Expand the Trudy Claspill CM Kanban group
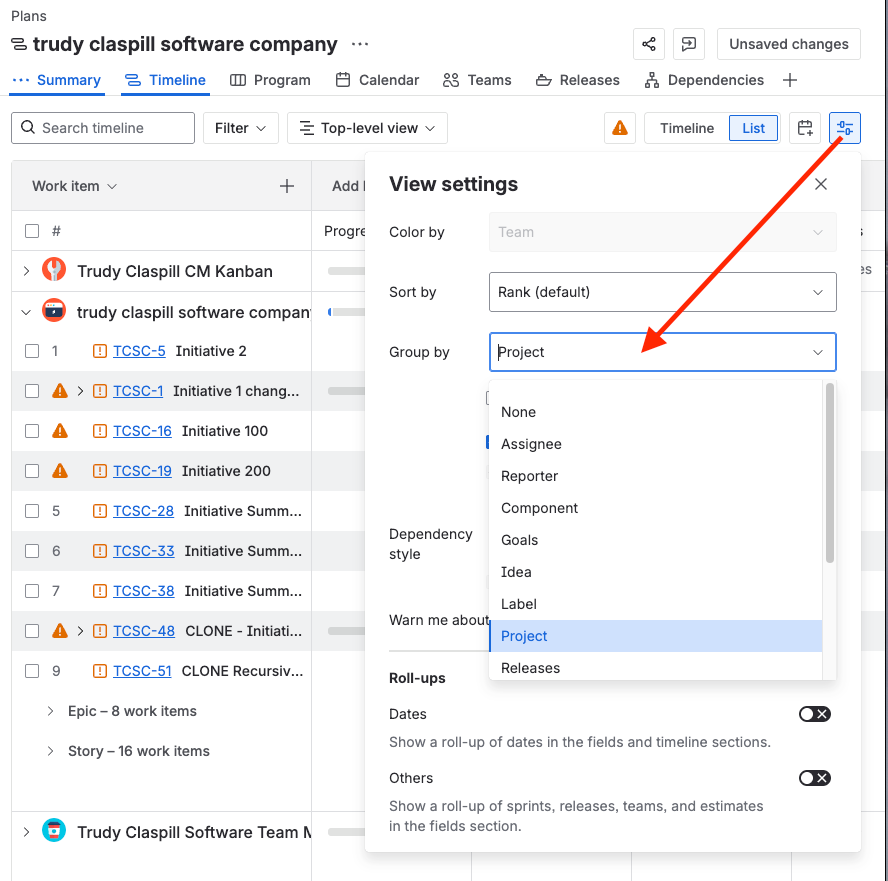Viewport: 888px width, 881px height. tap(26, 271)
